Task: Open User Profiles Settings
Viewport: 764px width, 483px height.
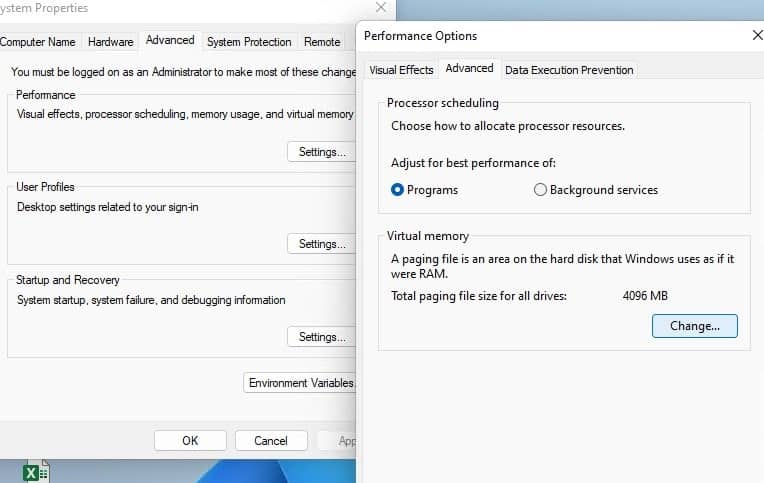Action: (321, 244)
